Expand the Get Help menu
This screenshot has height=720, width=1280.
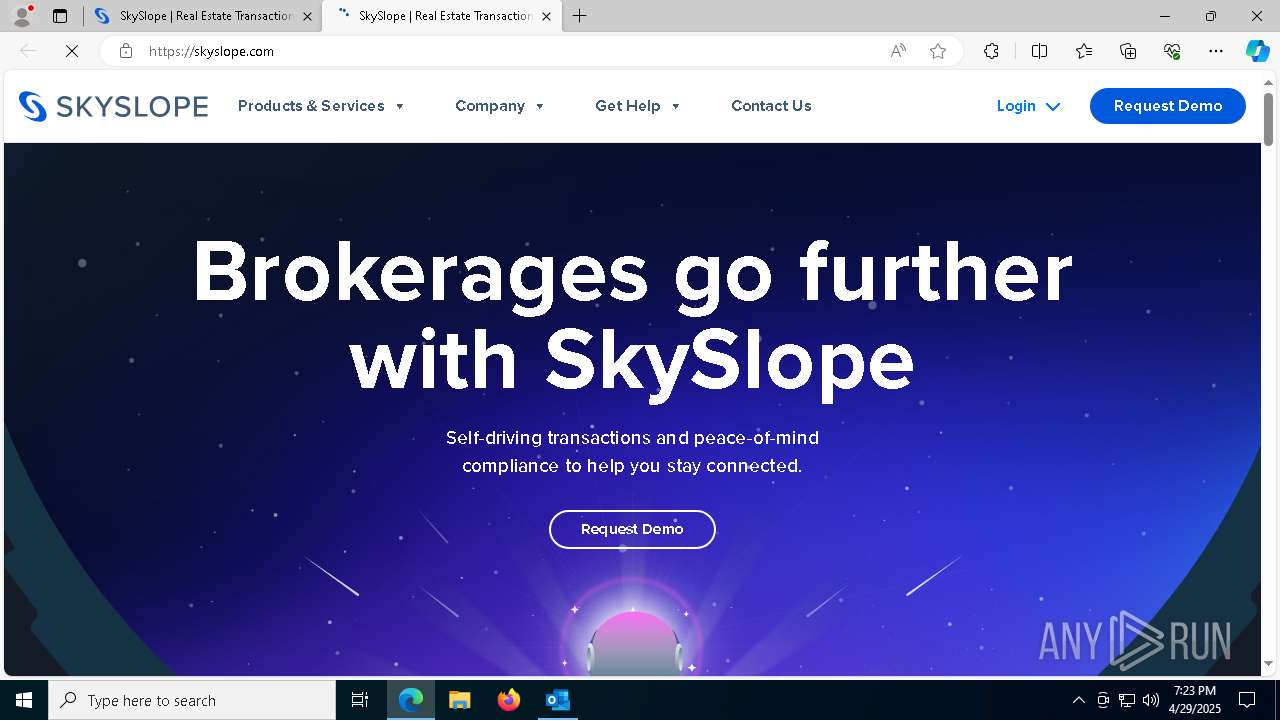pyautogui.click(x=638, y=106)
